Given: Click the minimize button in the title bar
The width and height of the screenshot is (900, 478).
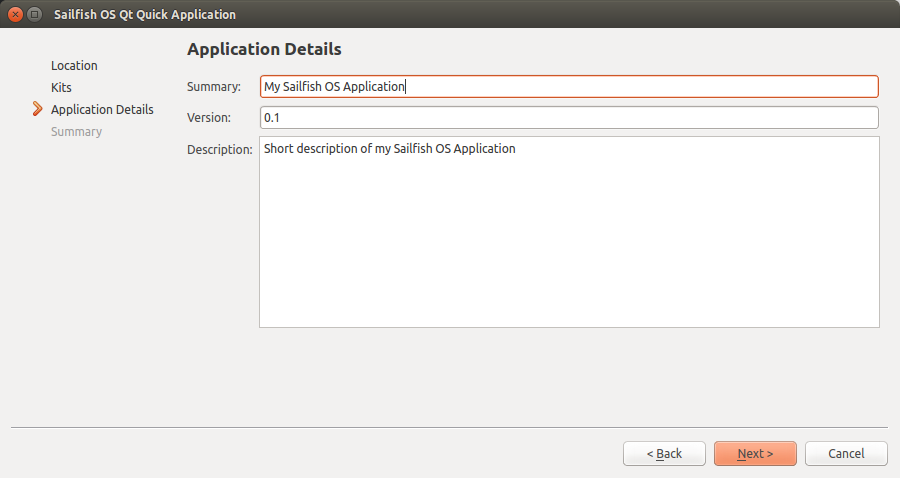Looking at the screenshot, I should point(35,15).
